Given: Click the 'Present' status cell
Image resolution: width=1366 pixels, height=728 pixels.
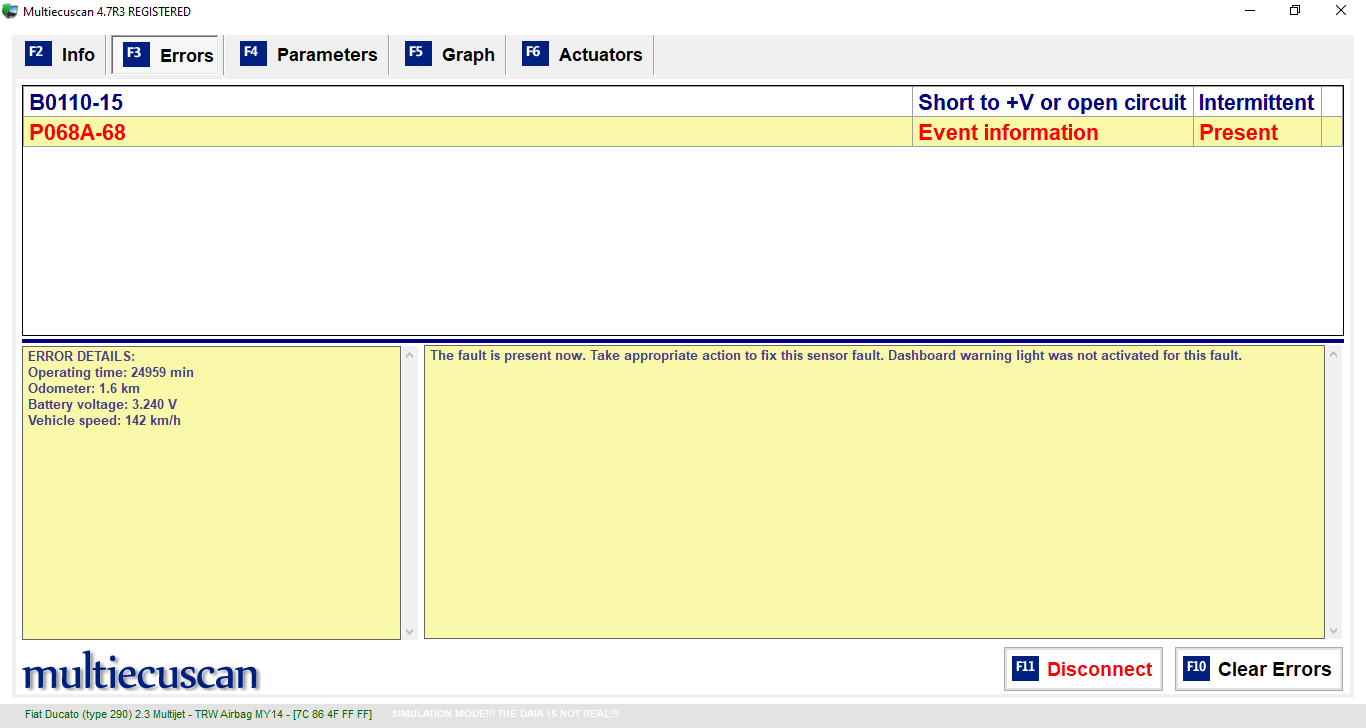Looking at the screenshot, I should [x=1238, y=132].
